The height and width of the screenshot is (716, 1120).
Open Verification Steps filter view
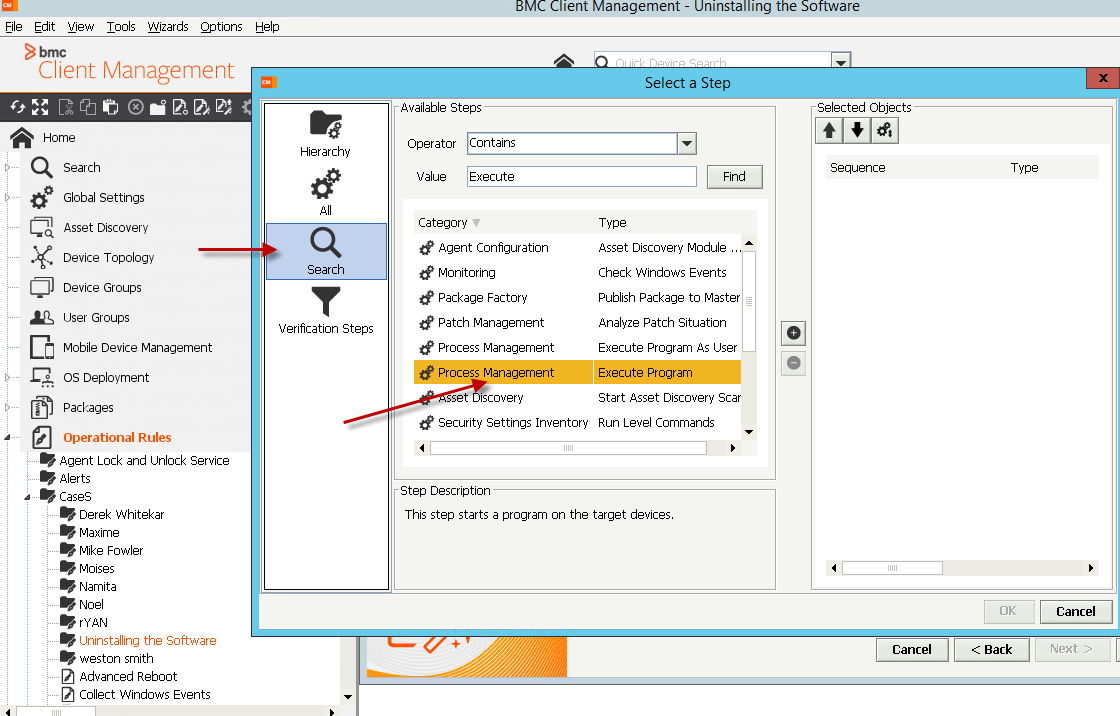coord(326,311)
